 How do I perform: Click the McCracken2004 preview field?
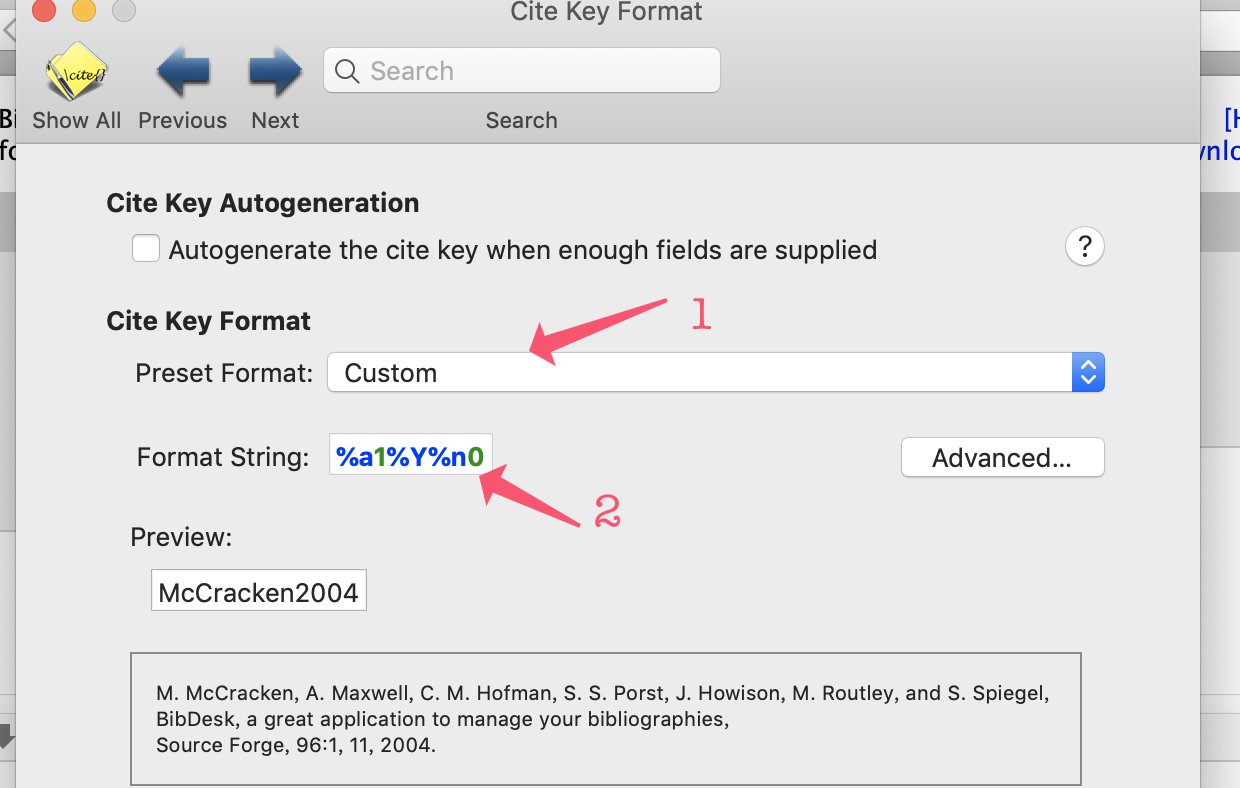click(258, 592)
